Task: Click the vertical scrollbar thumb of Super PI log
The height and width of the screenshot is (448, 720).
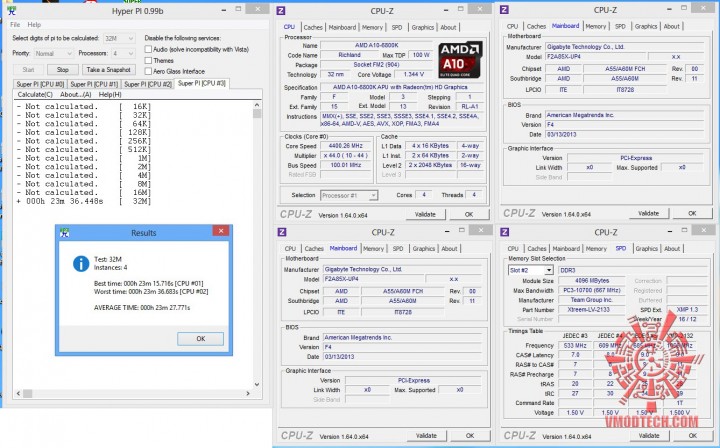Action: point(257,113)
